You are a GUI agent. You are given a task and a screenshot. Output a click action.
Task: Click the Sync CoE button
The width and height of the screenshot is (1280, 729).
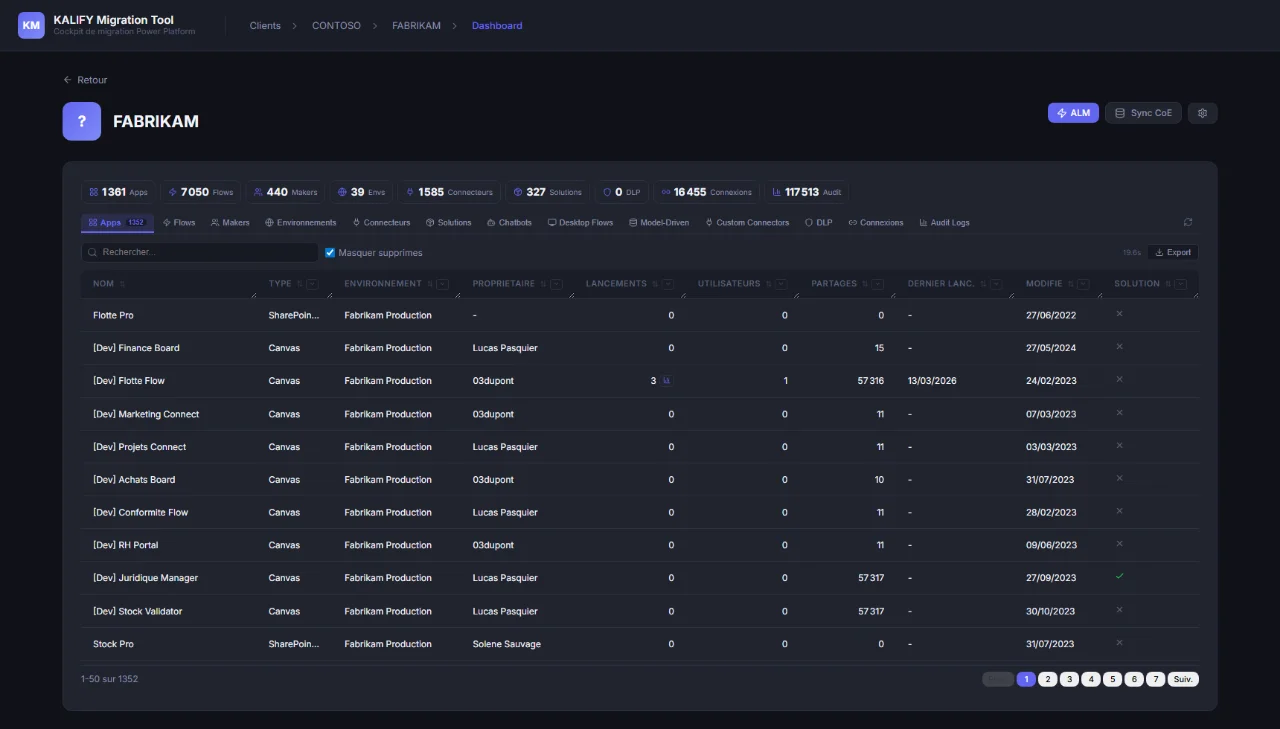[1143, 113]
